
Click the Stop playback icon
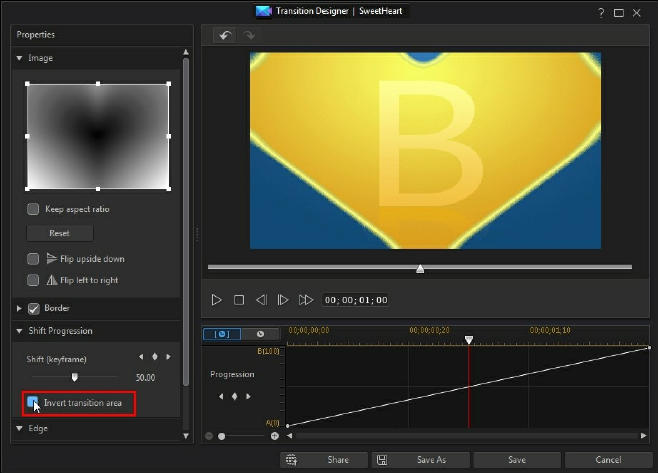239,299
